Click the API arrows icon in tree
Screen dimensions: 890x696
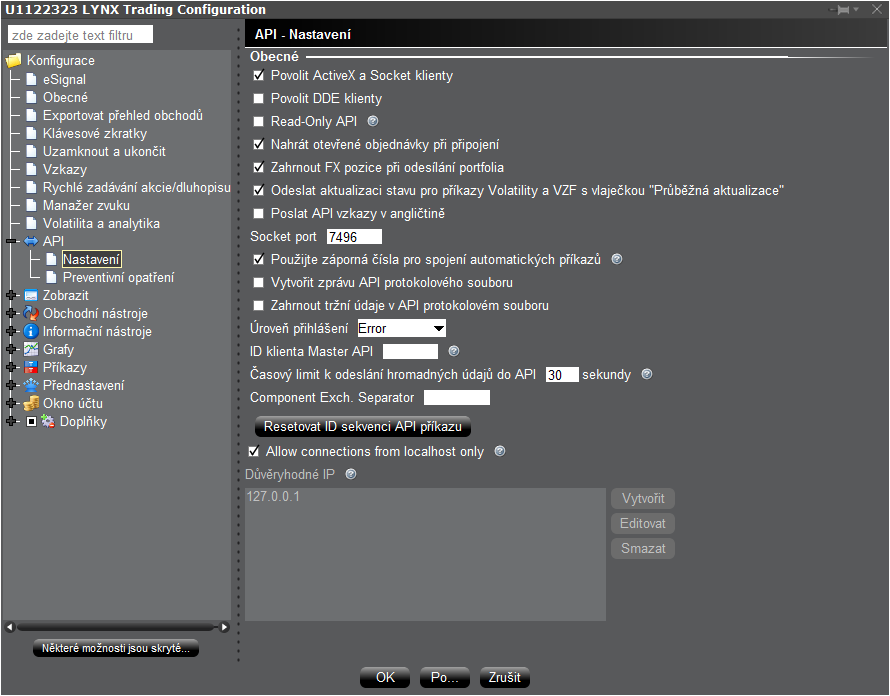(31, 241)
